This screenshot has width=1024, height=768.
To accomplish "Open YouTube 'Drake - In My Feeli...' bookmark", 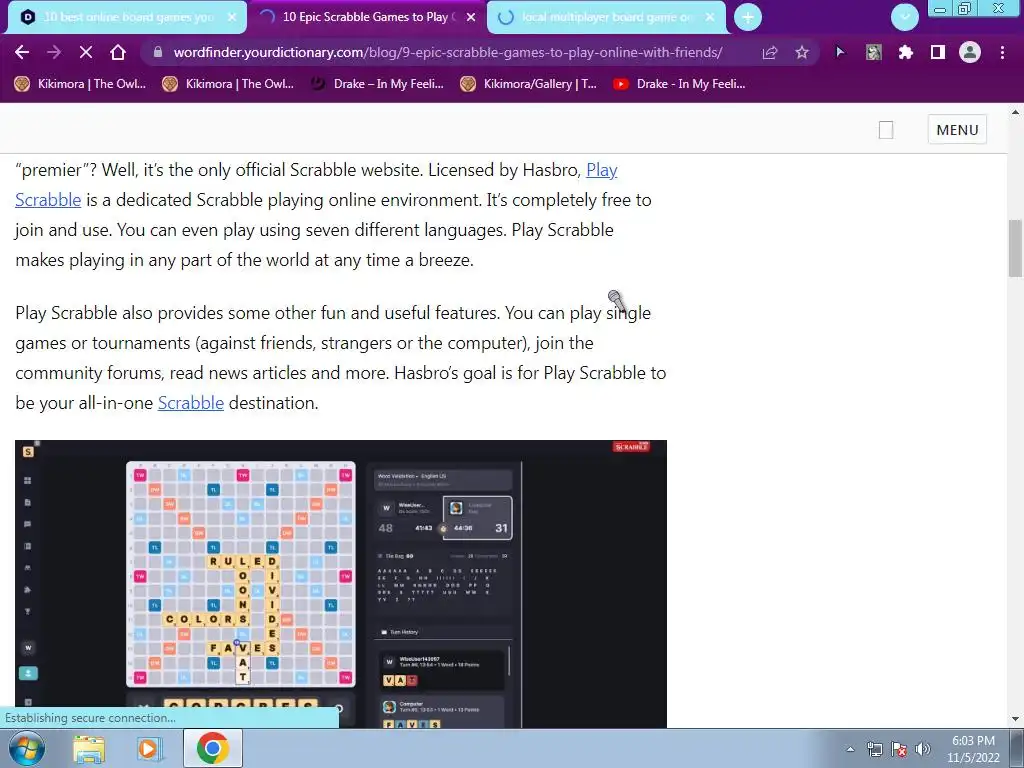I will (x=679, y=84).
